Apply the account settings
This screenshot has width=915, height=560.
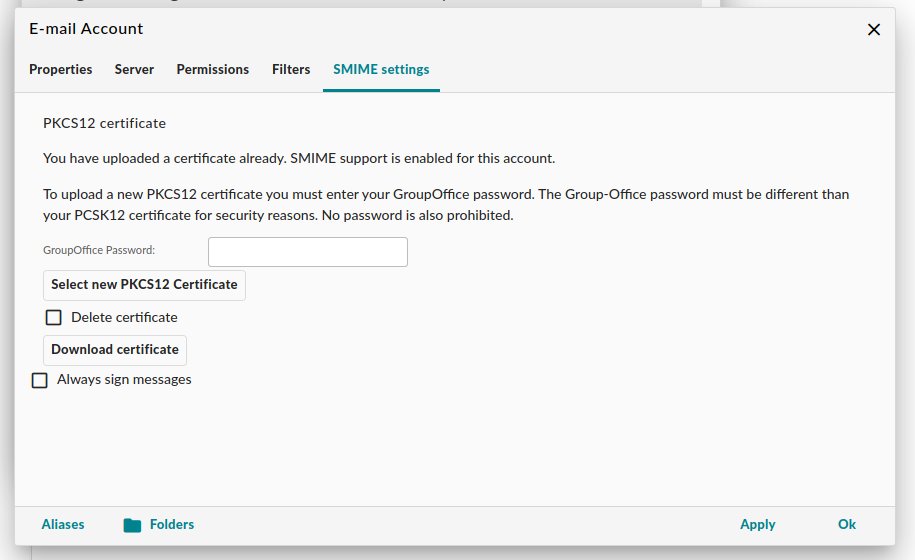[x=757, y=524]
